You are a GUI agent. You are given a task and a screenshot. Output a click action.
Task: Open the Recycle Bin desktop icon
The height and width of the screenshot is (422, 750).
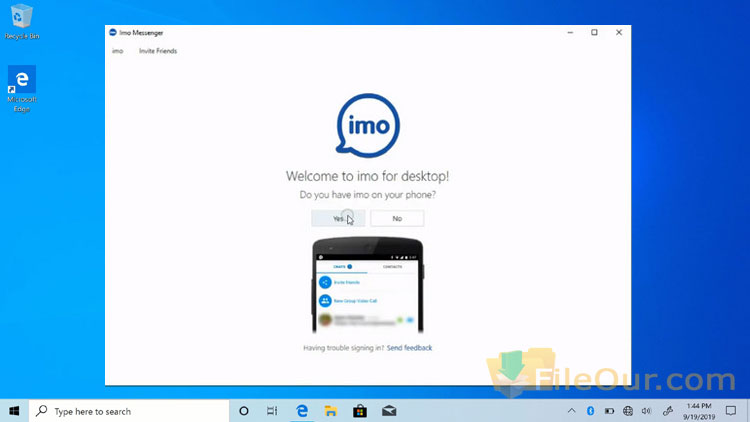click(22, 22)
